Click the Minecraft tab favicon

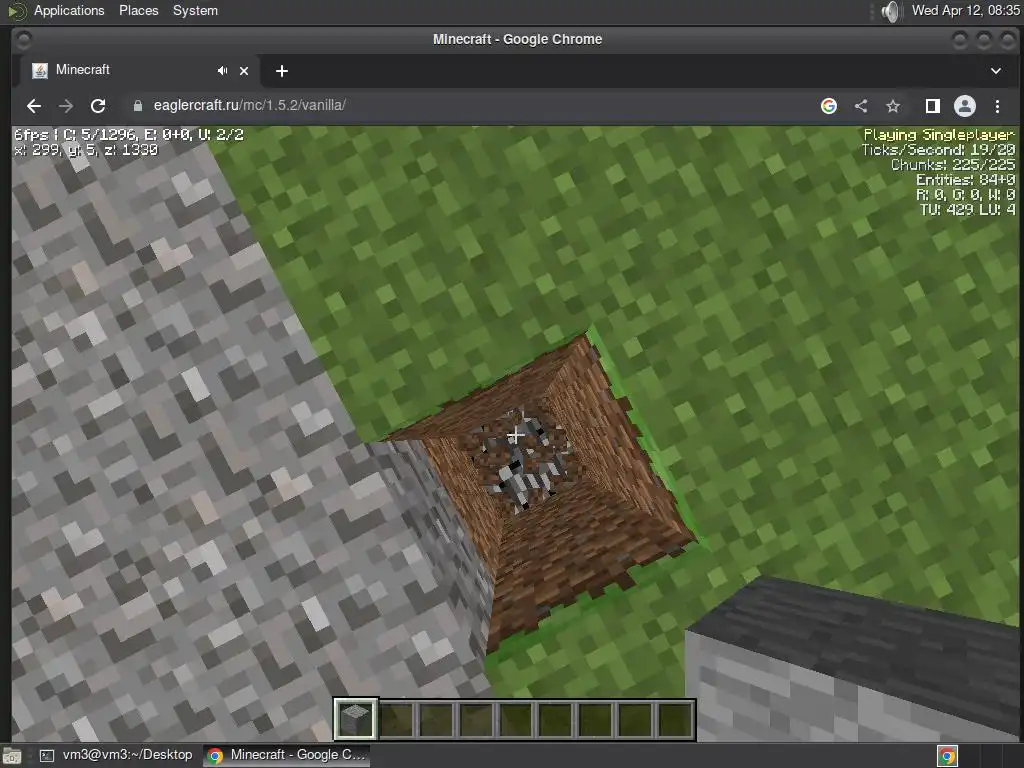pyautogui.click(x=40, y=71)
